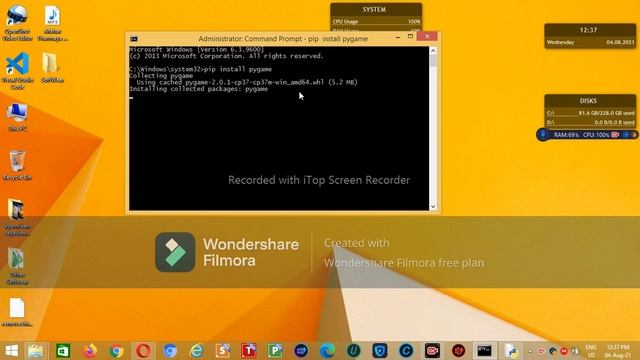This screenshot has width=640, height=360.
Task: Open This PC desktop icon
Action: (x=17, y=117)
